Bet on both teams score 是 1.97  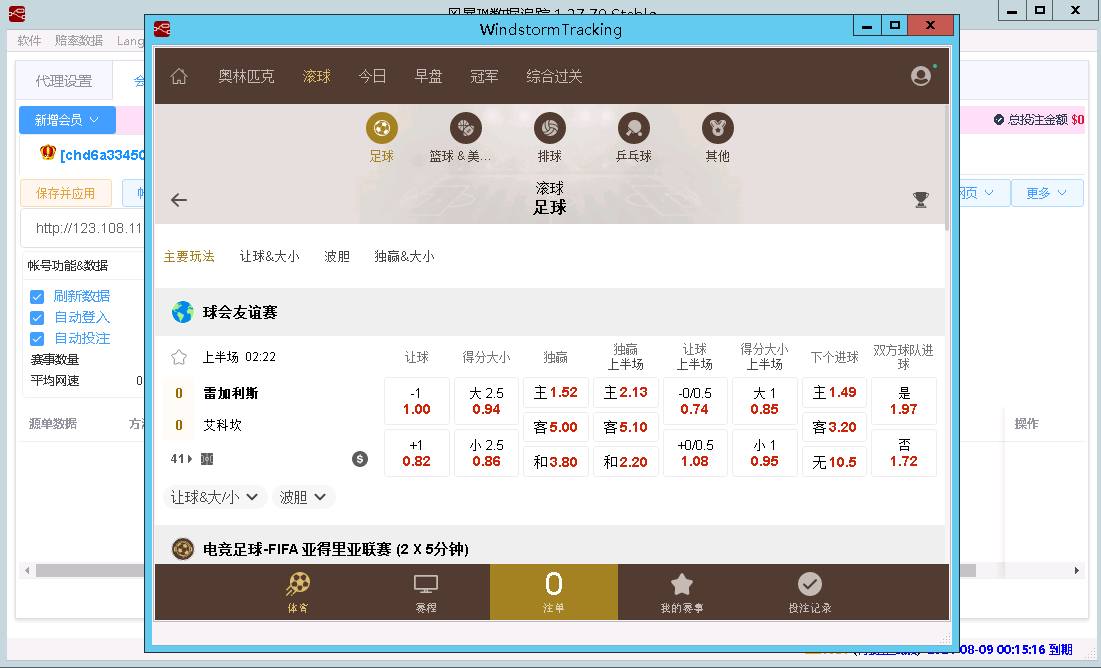pos(904,401)
